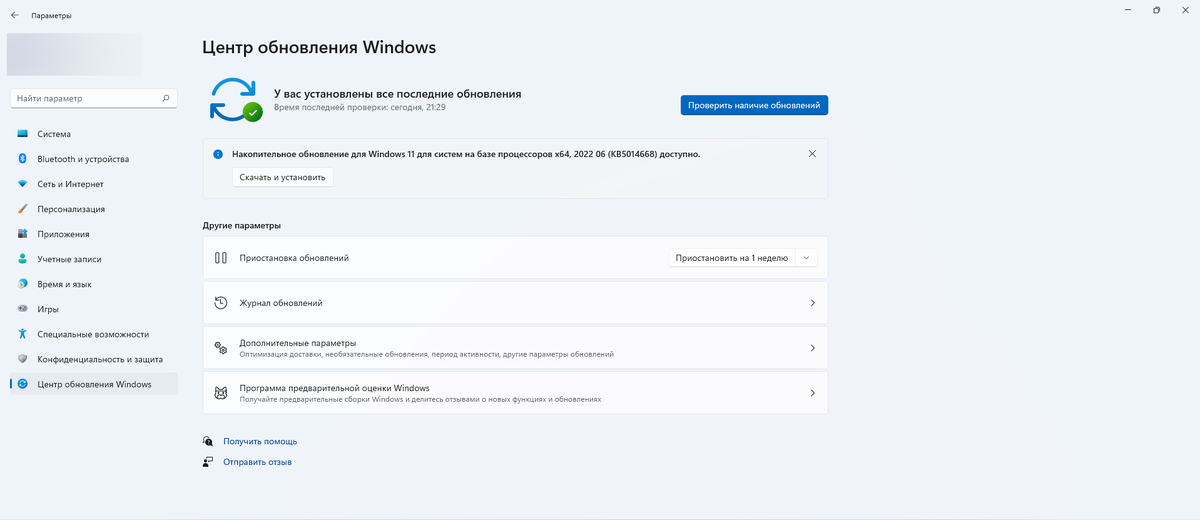Click the Время и язык globe icon
The image size is (1200, 520).
pos(22,284)
